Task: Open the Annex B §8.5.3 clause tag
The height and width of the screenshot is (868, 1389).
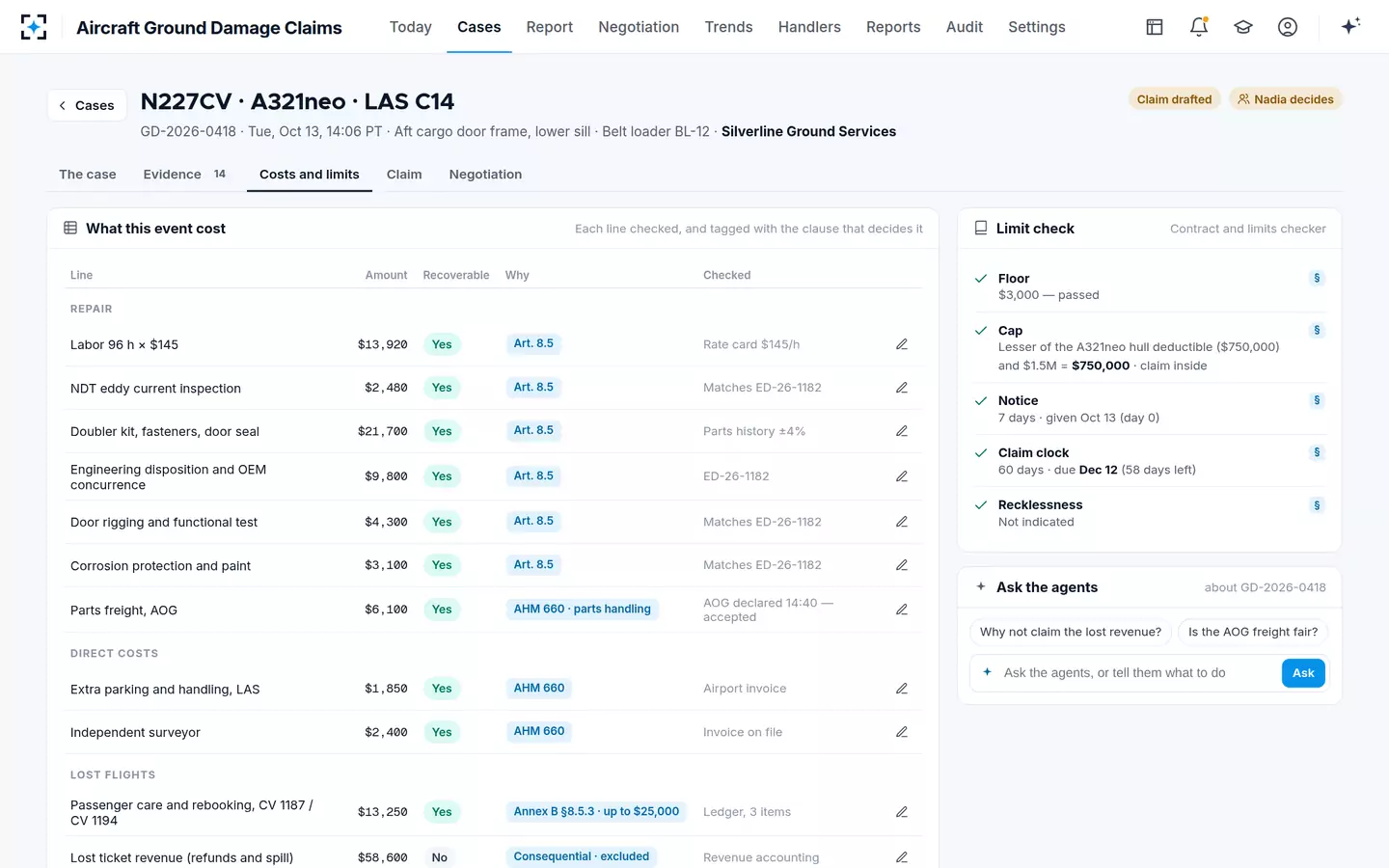Action: click(x=596, y=812)
